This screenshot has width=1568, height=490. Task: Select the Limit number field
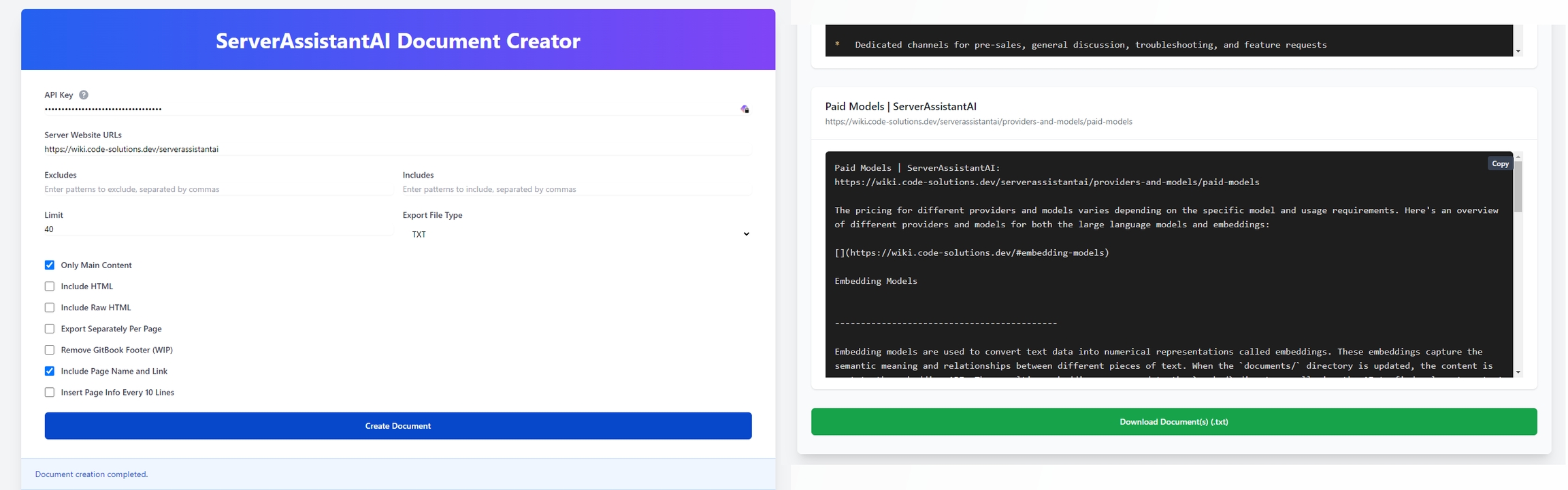click(x=218, y=229)
